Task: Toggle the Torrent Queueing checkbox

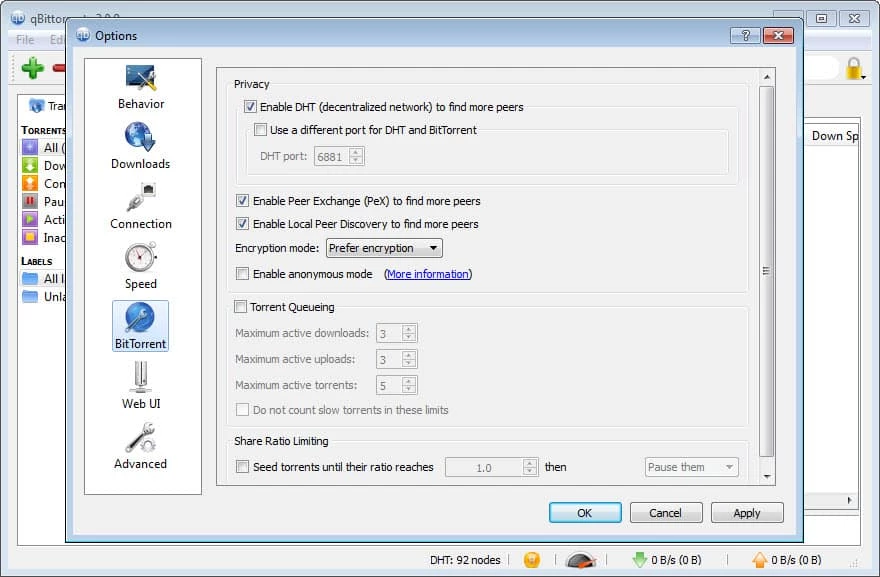Action: point(241,307)
